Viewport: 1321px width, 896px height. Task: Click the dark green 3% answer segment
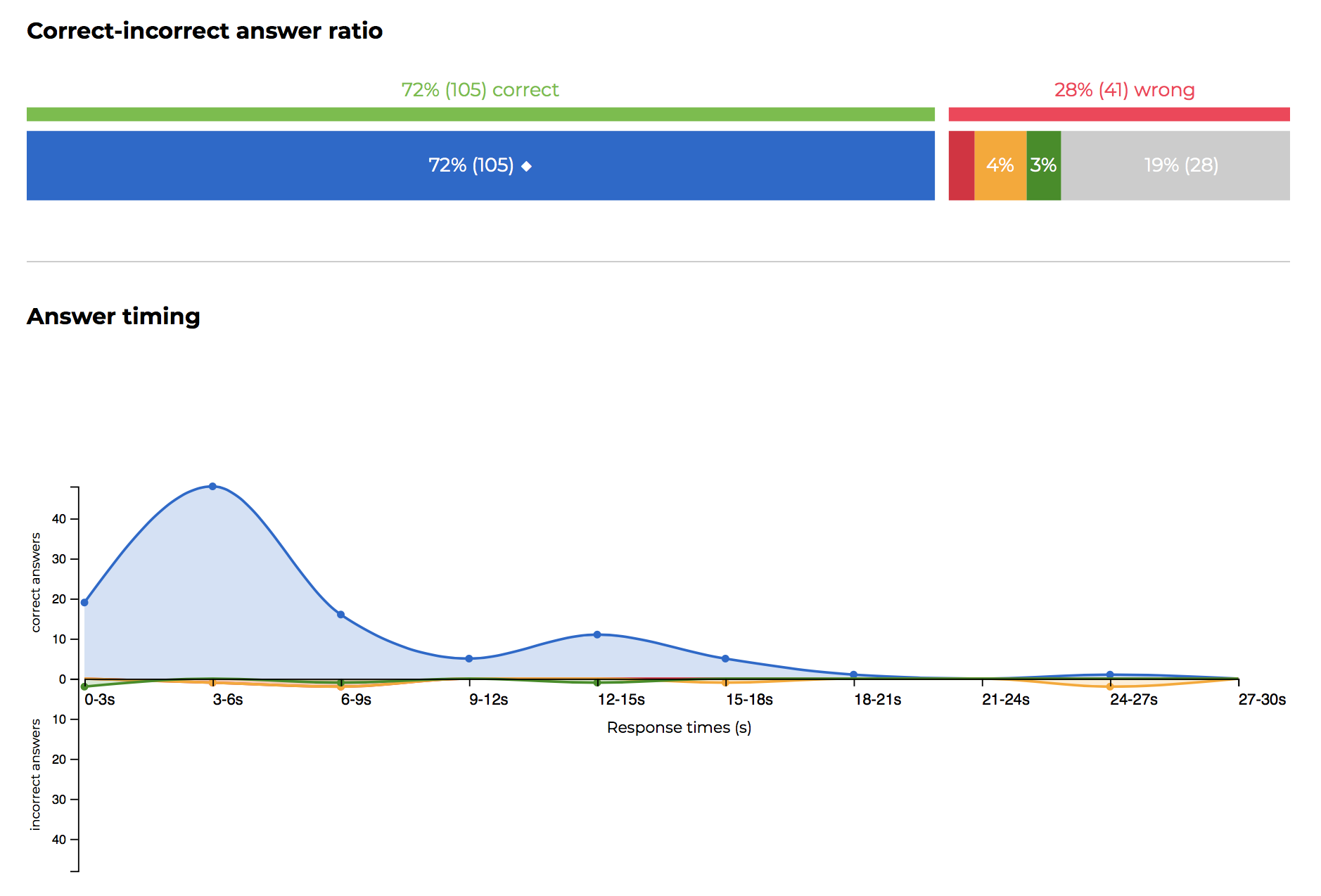1044,165
